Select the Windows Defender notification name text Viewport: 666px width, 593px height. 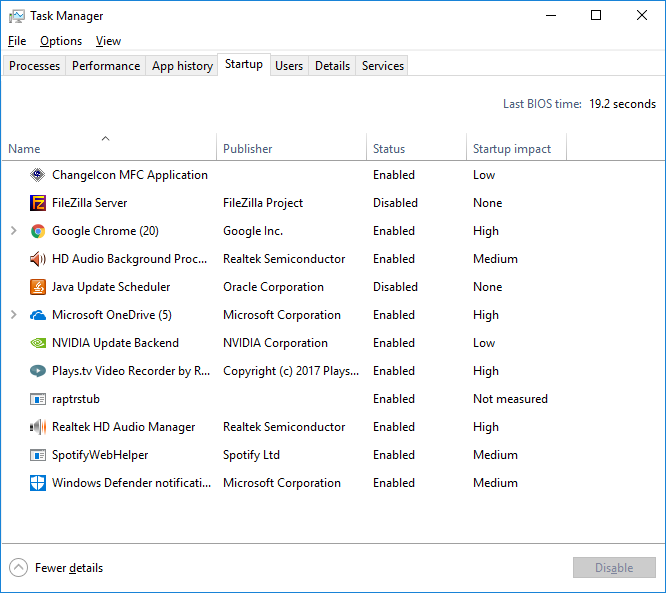(131, 483)
